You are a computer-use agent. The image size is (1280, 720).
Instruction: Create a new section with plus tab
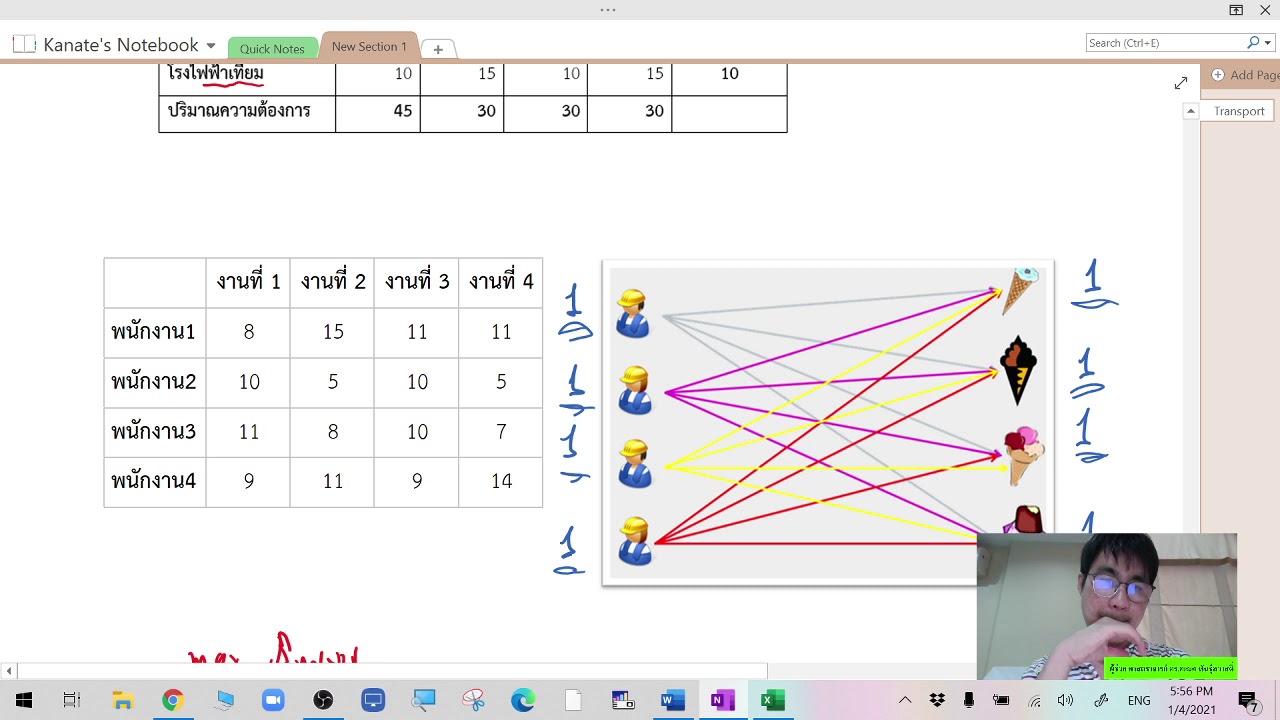click(438, 48)
